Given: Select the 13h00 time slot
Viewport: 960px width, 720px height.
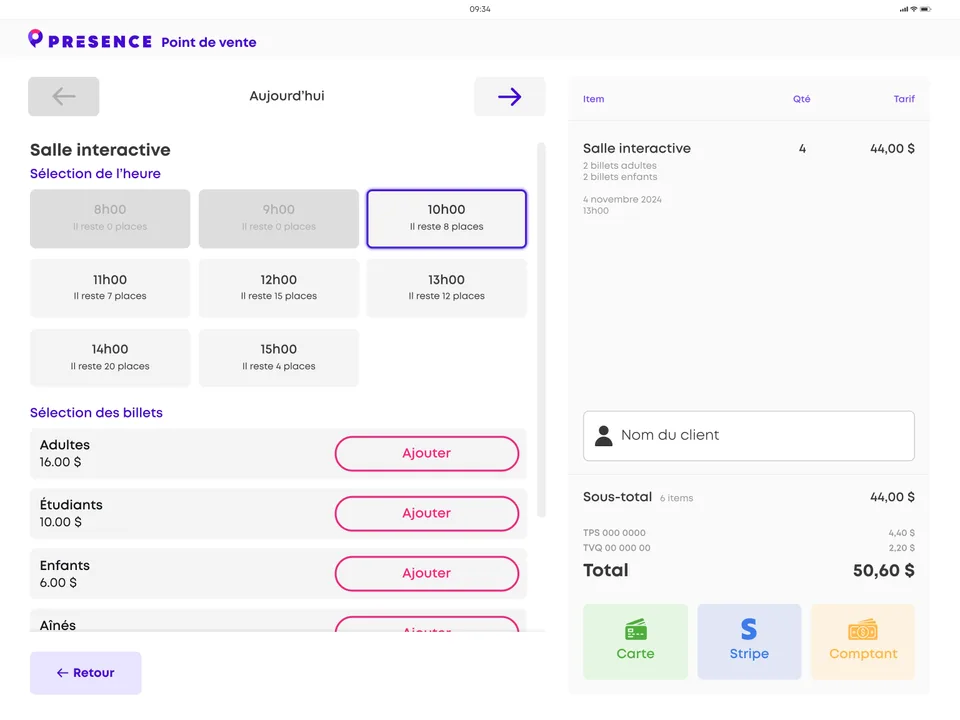Looking at the screenshot, I should (x=446, y=288).
